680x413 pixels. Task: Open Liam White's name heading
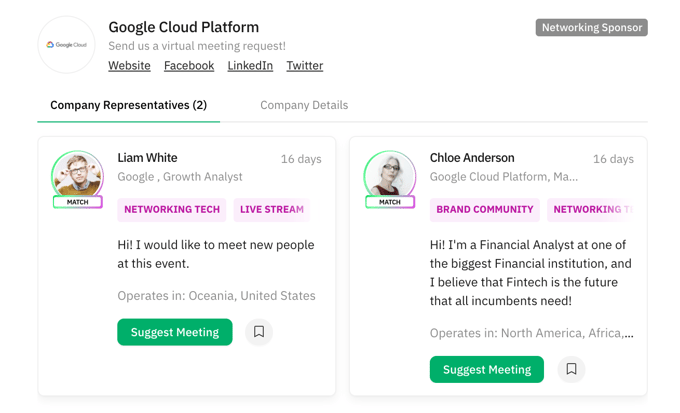coord(147,157)
